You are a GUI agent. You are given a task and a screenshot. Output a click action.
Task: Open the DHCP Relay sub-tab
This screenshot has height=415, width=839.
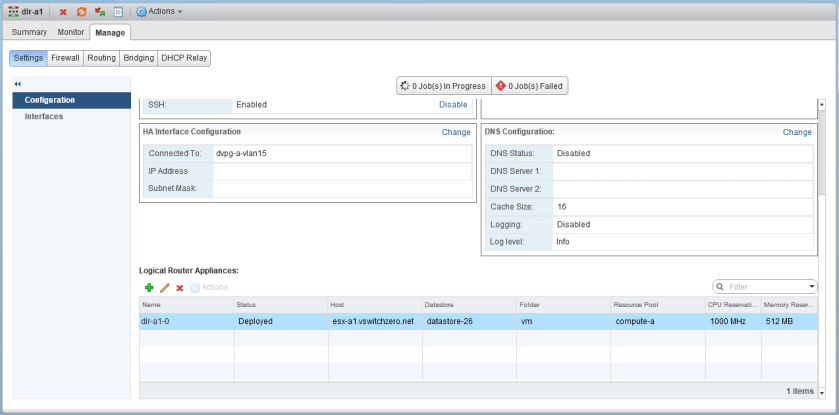tap(184, 58)
